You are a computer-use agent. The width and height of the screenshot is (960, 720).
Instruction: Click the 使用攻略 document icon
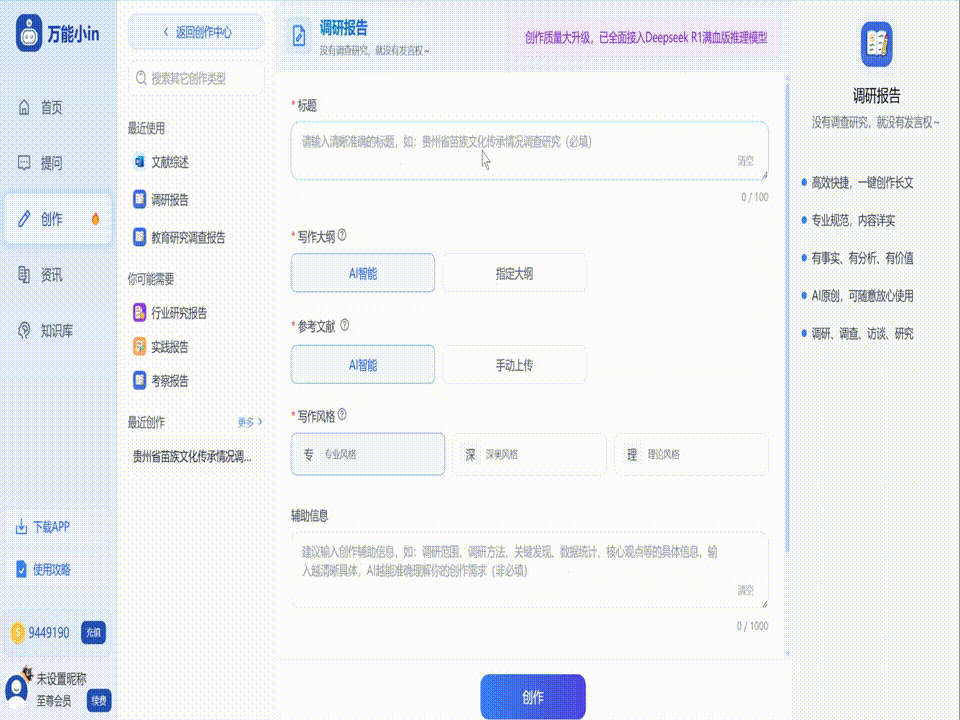point(21,569)
